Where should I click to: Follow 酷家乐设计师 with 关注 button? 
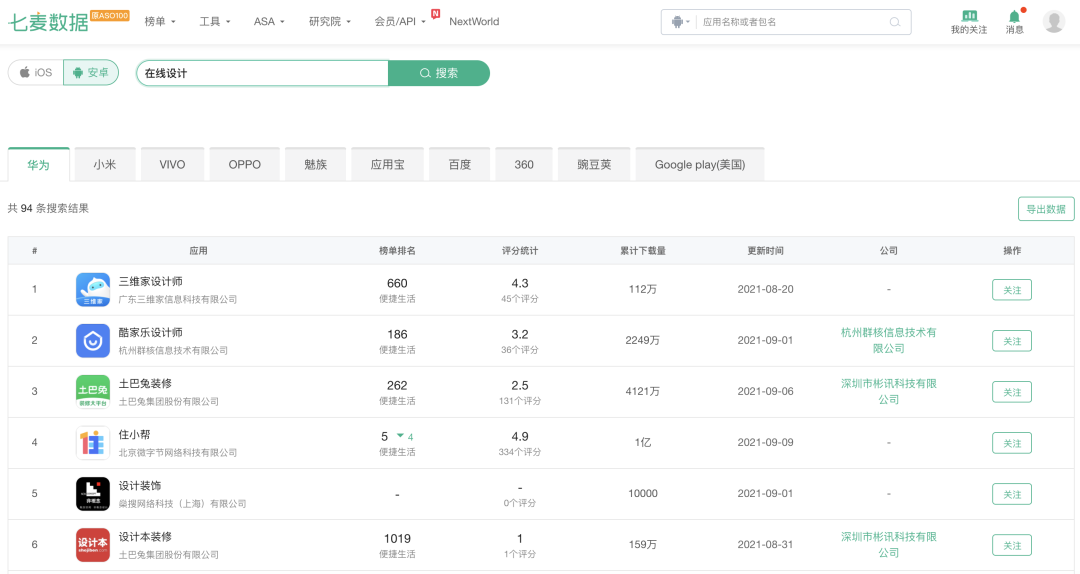click(x=1012, y=341)
